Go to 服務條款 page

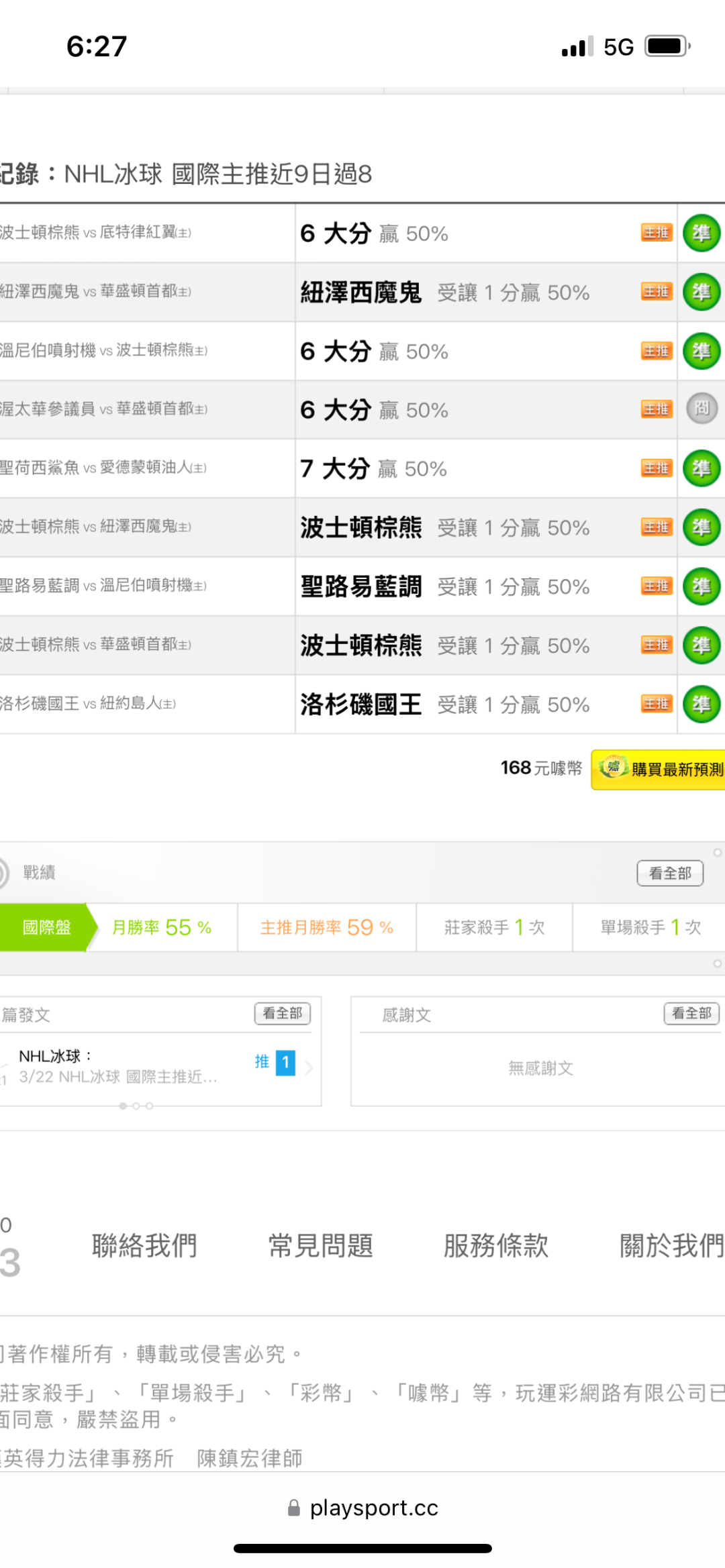click(x=496, y=1246)
